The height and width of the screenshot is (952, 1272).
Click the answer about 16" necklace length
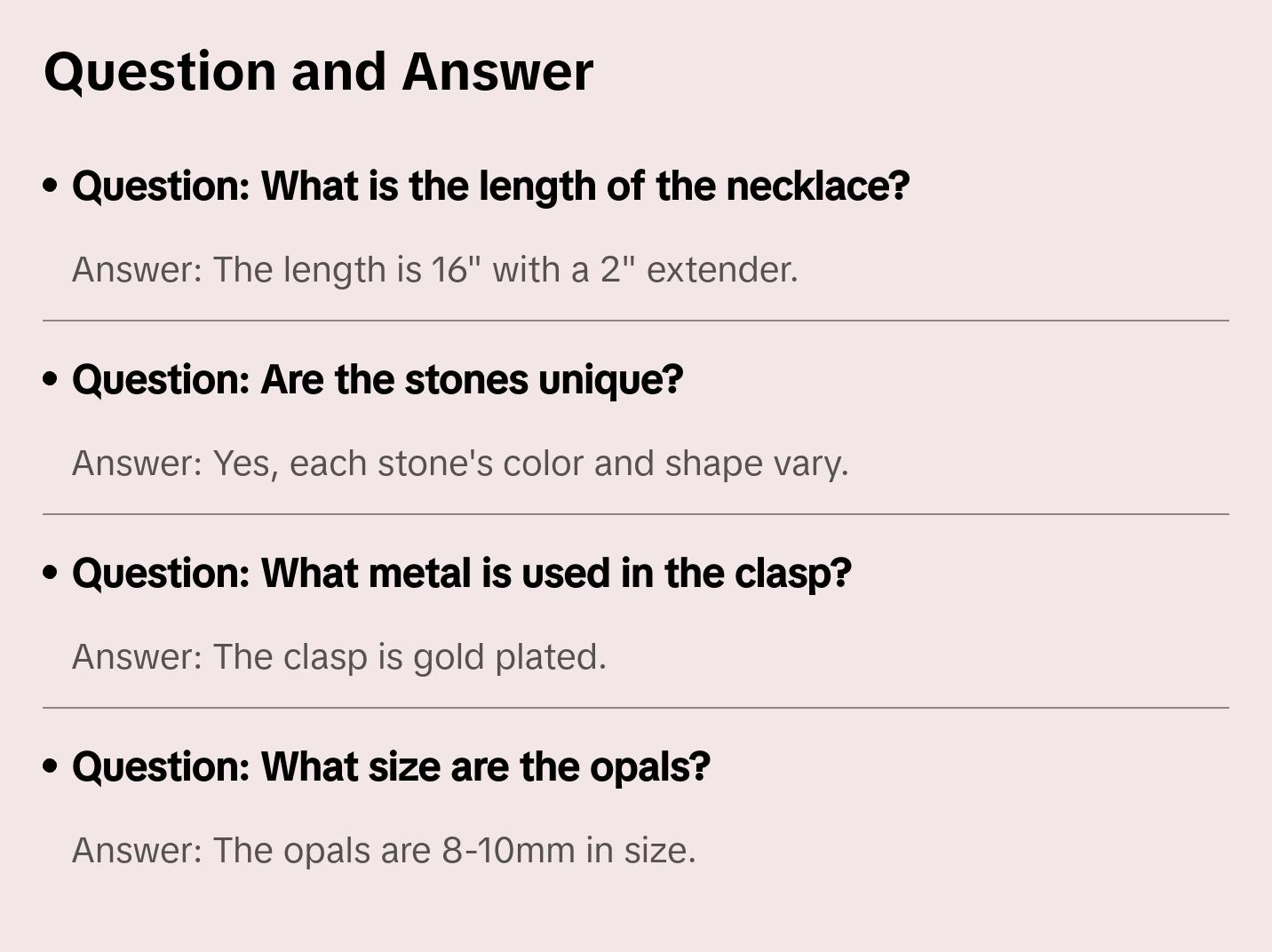point(434,269)
